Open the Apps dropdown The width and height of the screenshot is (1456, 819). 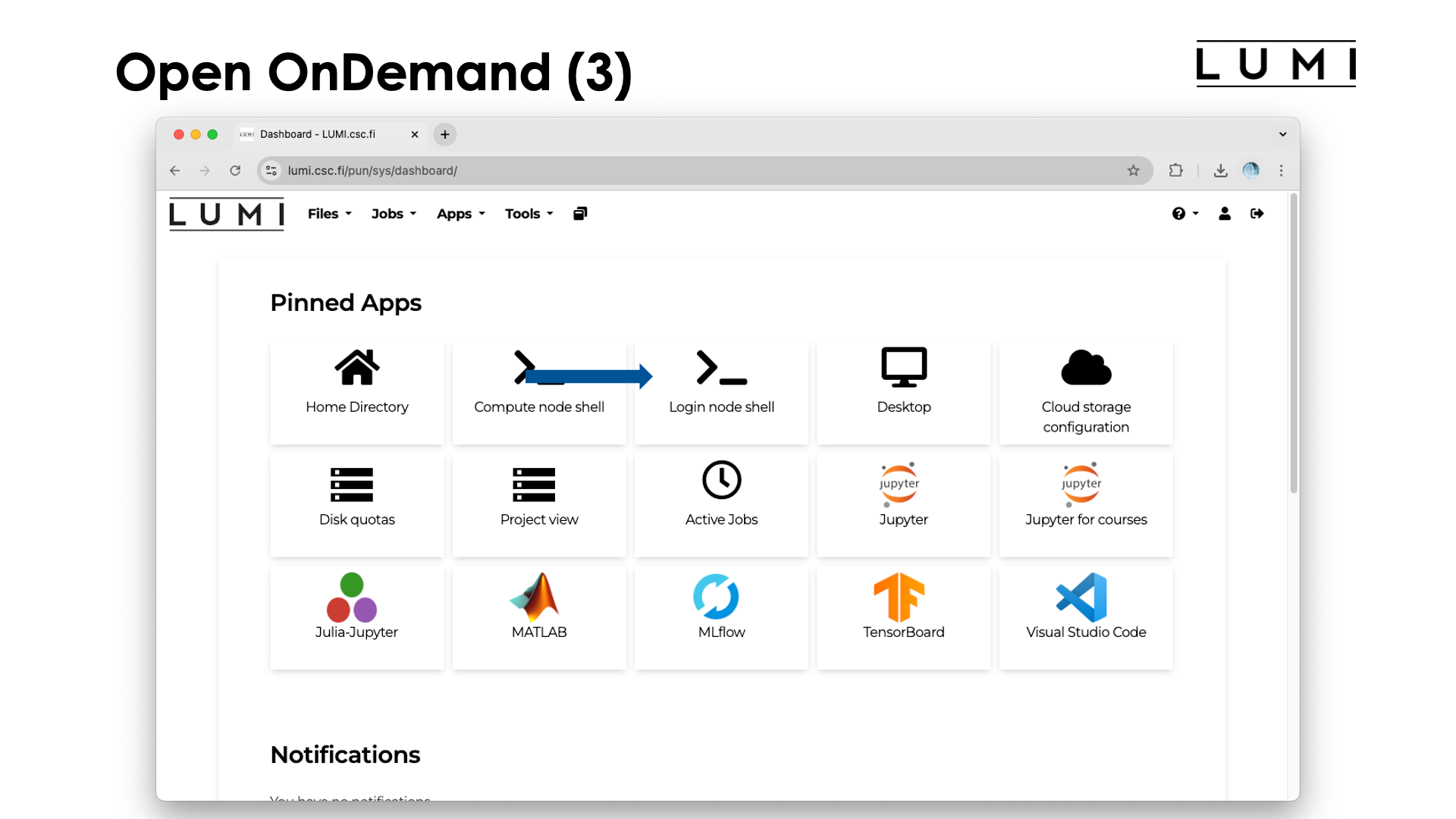(x=460, y=213)
